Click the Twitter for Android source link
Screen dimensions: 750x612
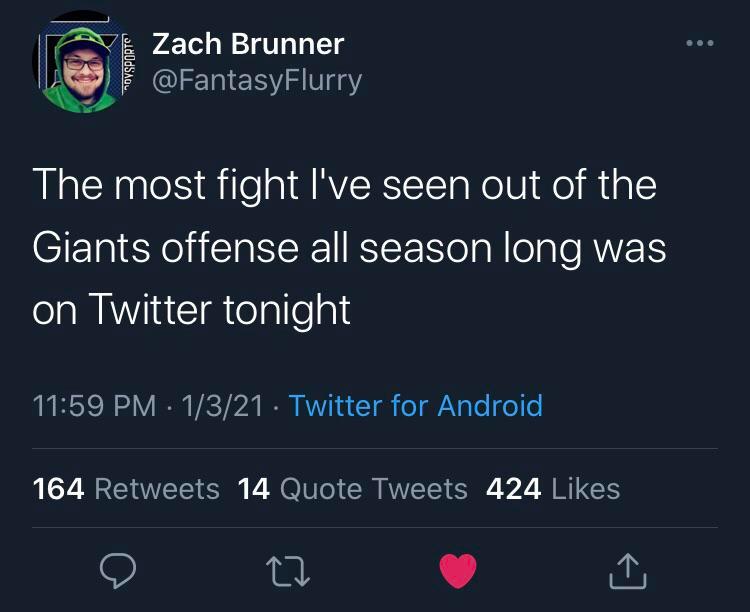point(415,405)
